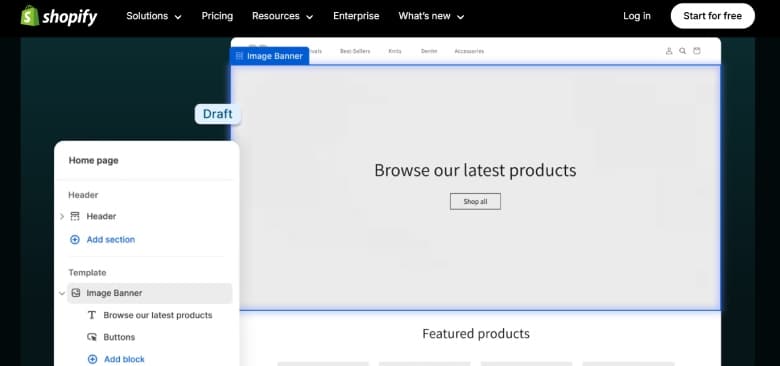Click the Buttons block cursor icon
This screenshot has height=366, width=780.
coord(92,337)
